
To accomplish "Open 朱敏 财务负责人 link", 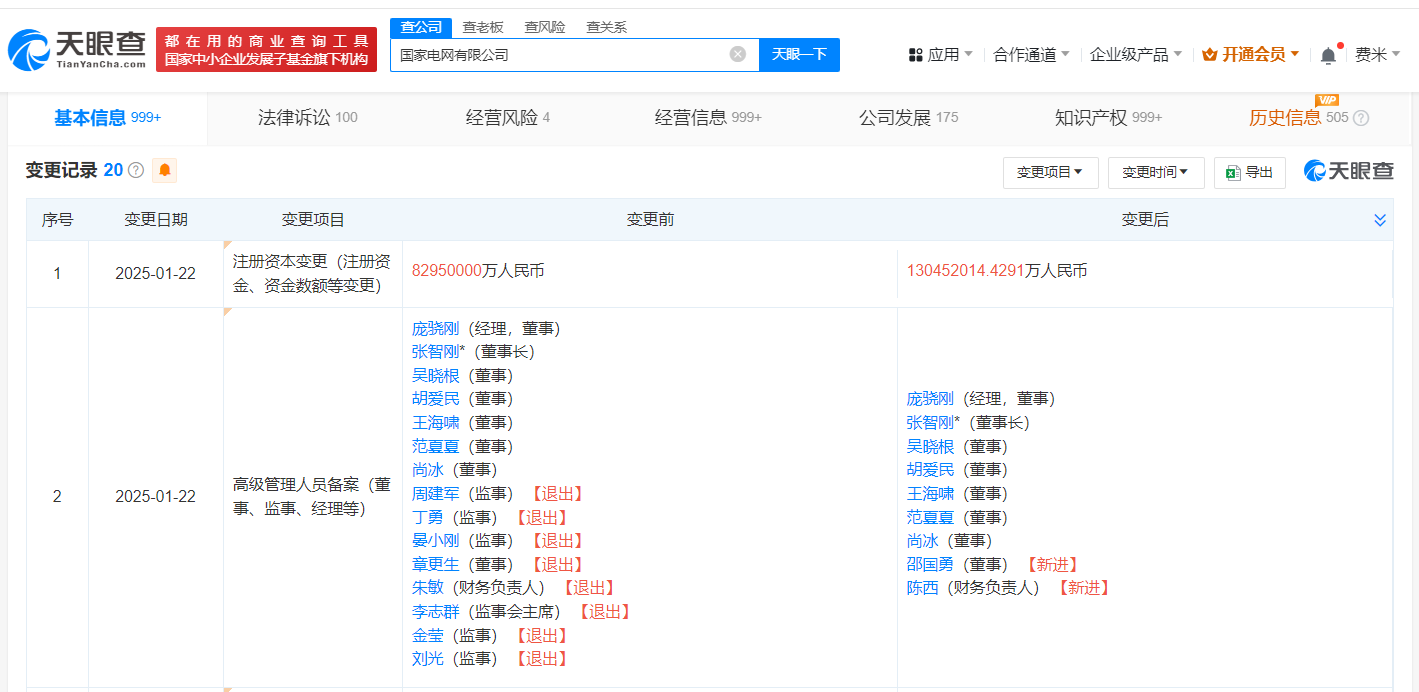I will (x=428, y=587).
